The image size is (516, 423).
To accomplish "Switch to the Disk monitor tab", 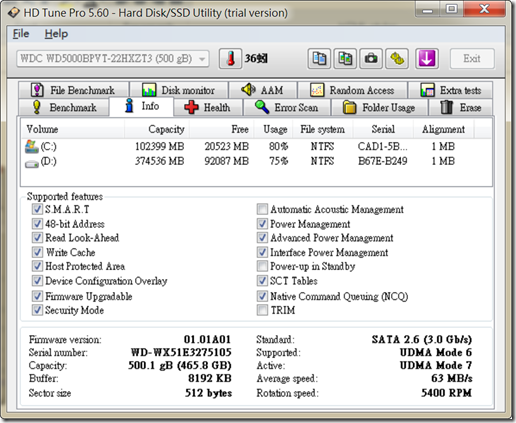I will point(179,90).
